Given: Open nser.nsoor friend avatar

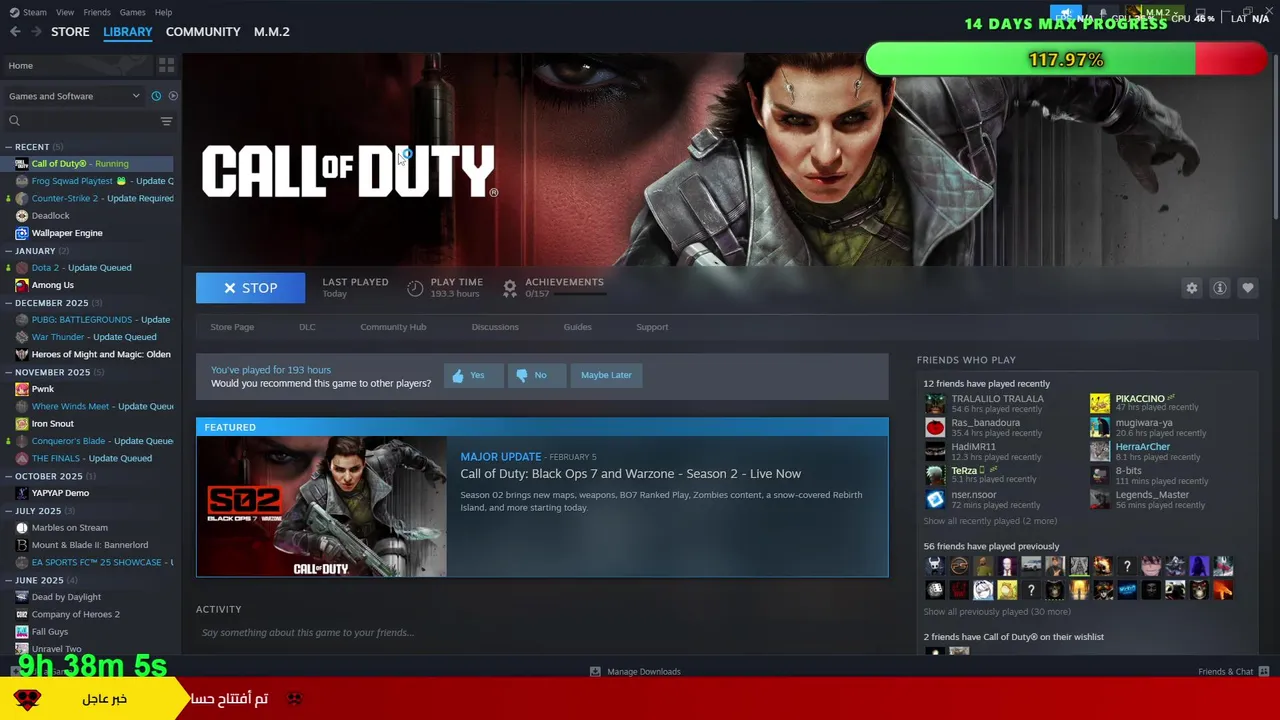Looking at the screenshot, I should (x=935, y=499).
